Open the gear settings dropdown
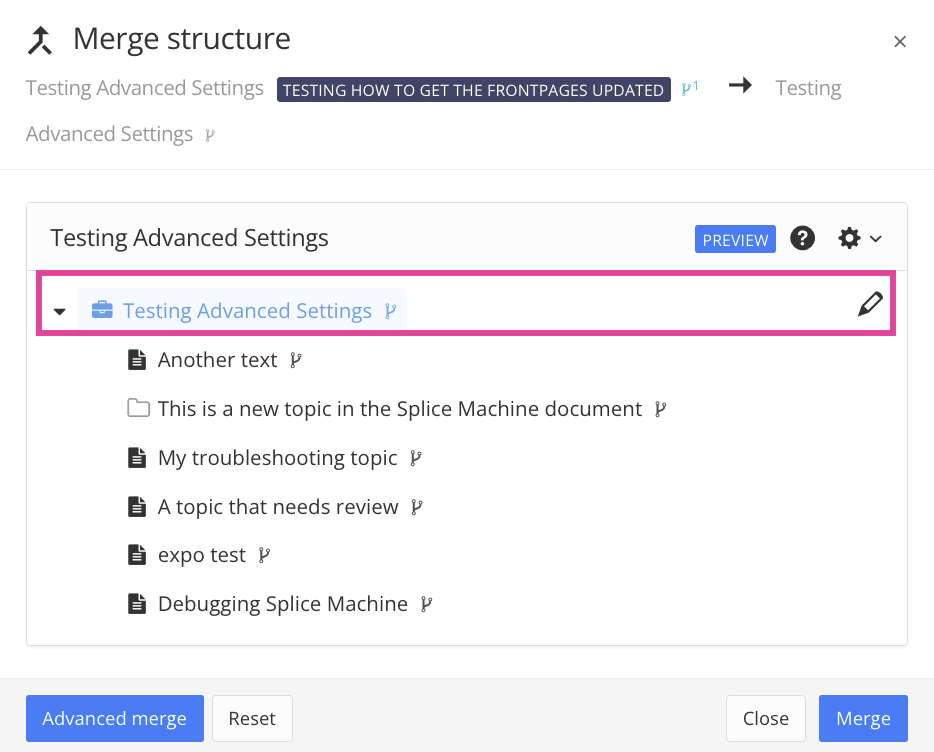 pyautogui.click(x=859, y=238)
